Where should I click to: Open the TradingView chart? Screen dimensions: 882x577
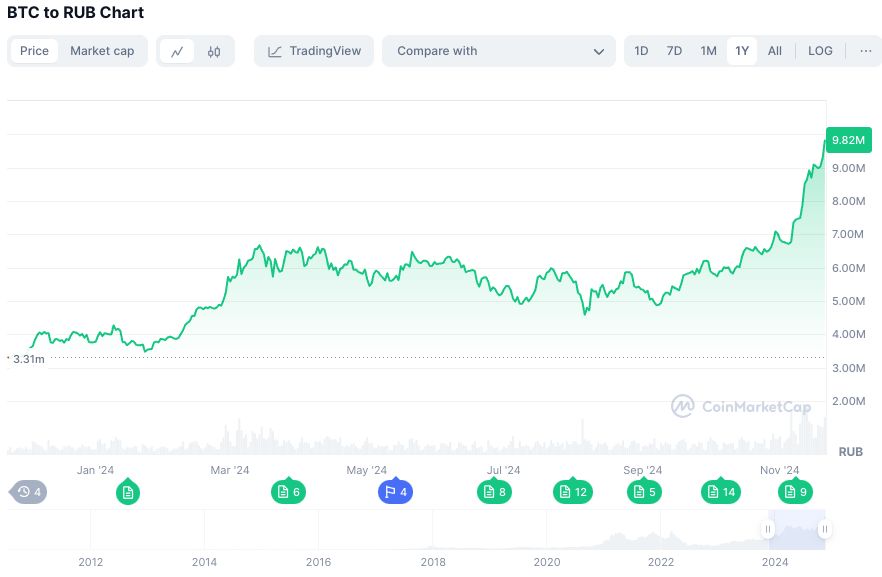pos(314,51)
